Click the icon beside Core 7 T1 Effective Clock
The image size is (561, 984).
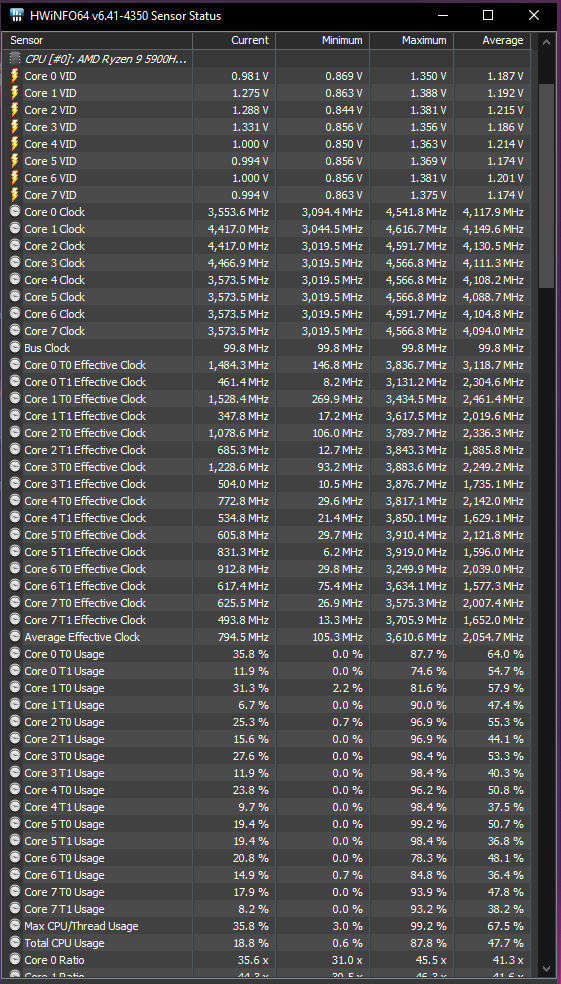click(15, 619)
